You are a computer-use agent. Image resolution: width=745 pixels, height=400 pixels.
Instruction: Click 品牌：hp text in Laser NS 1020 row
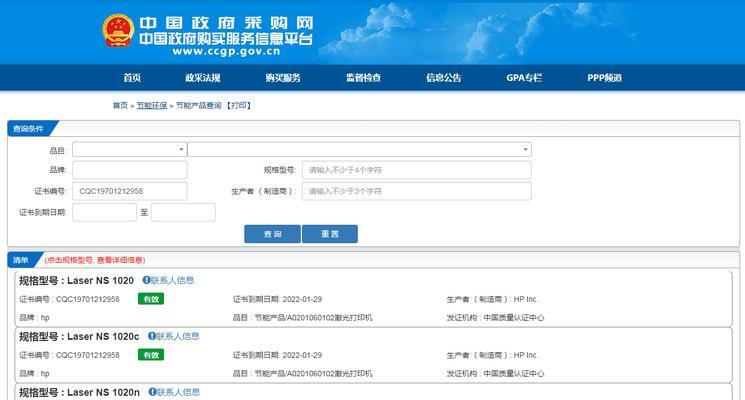point(34,317)
